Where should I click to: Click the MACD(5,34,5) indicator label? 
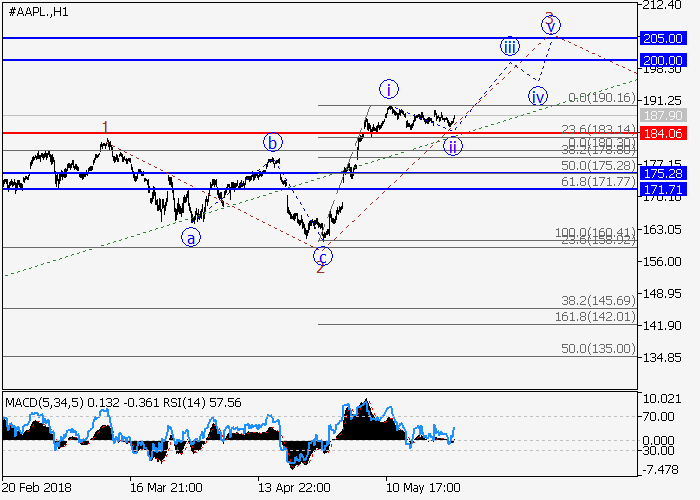[x=41, y=402]
